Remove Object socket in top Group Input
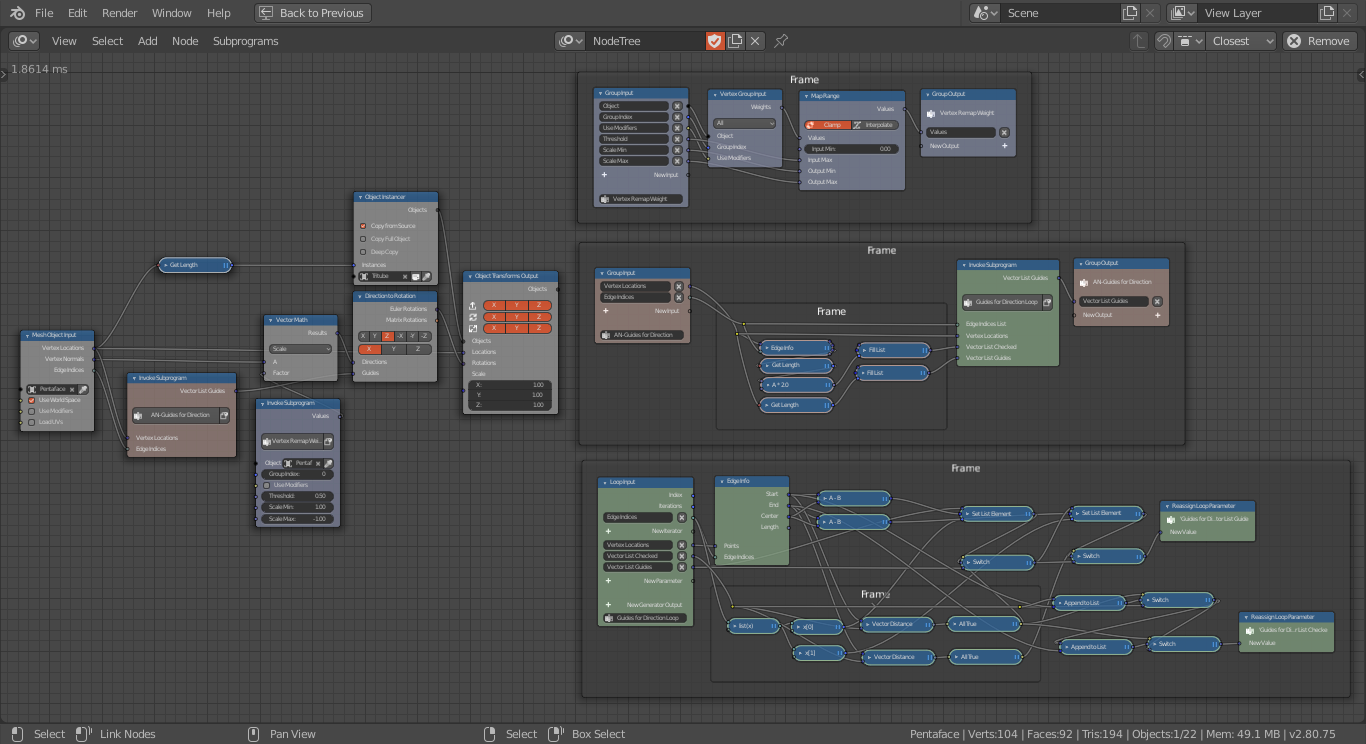 (x=677, y=106)
